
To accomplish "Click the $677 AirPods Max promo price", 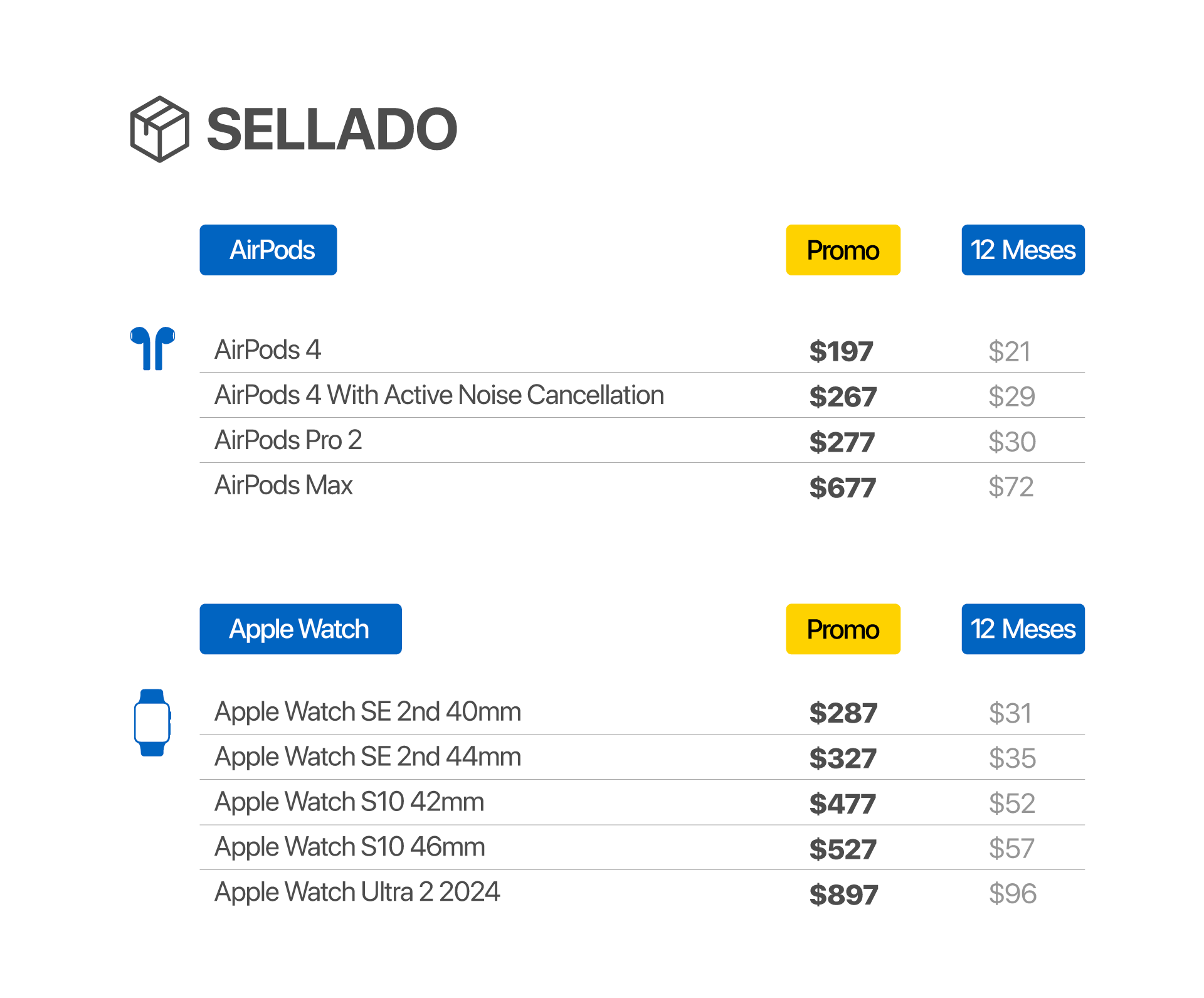I will (842, 487).
